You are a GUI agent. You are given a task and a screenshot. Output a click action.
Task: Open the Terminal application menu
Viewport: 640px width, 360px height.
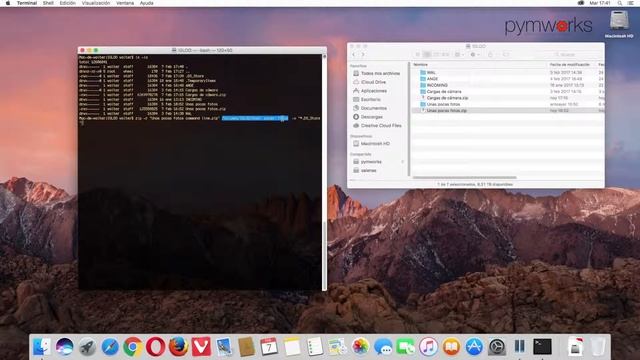tap(27, 3)
